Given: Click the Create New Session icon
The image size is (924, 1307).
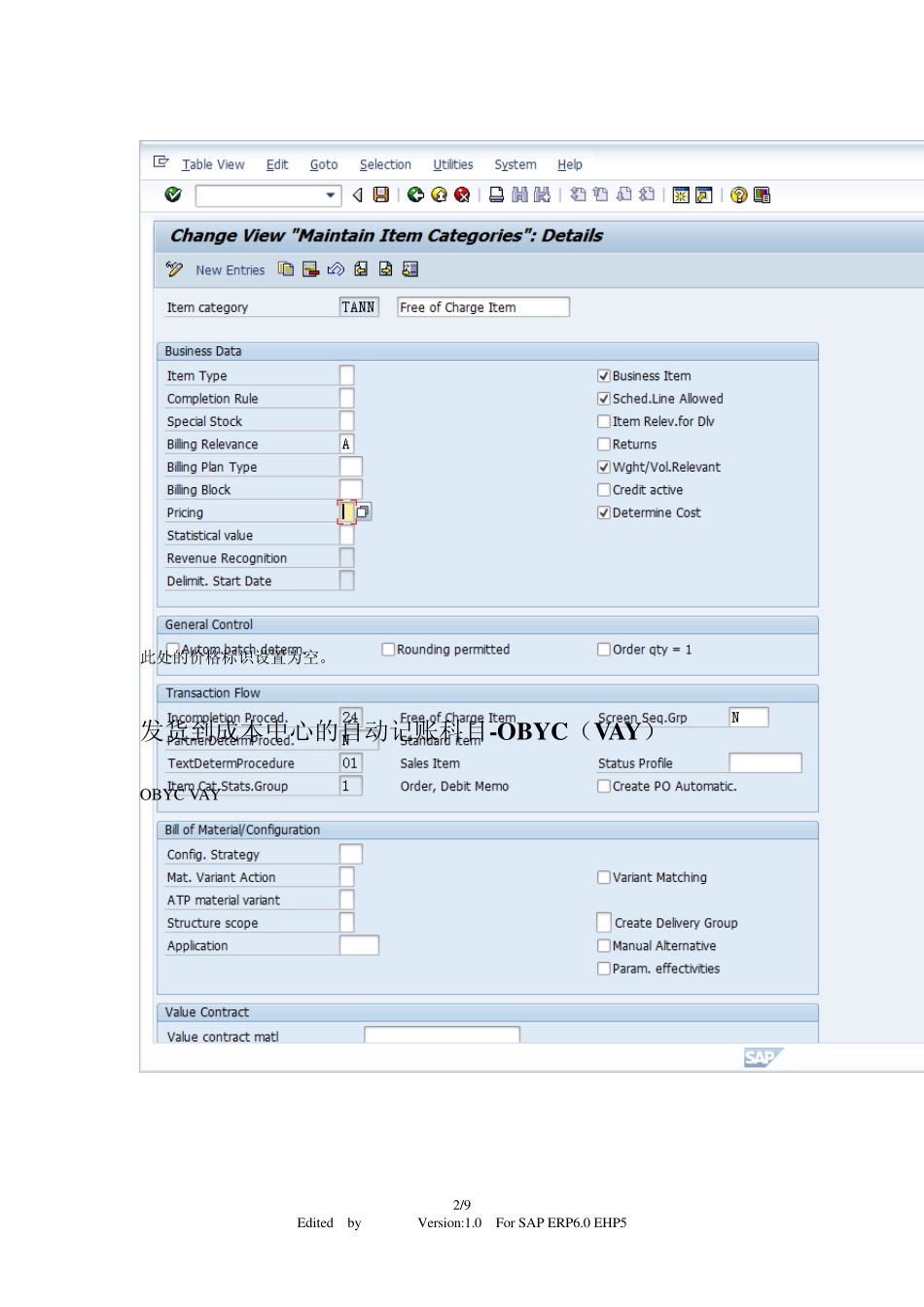Looking at the screenshot, I should [681, 195].
